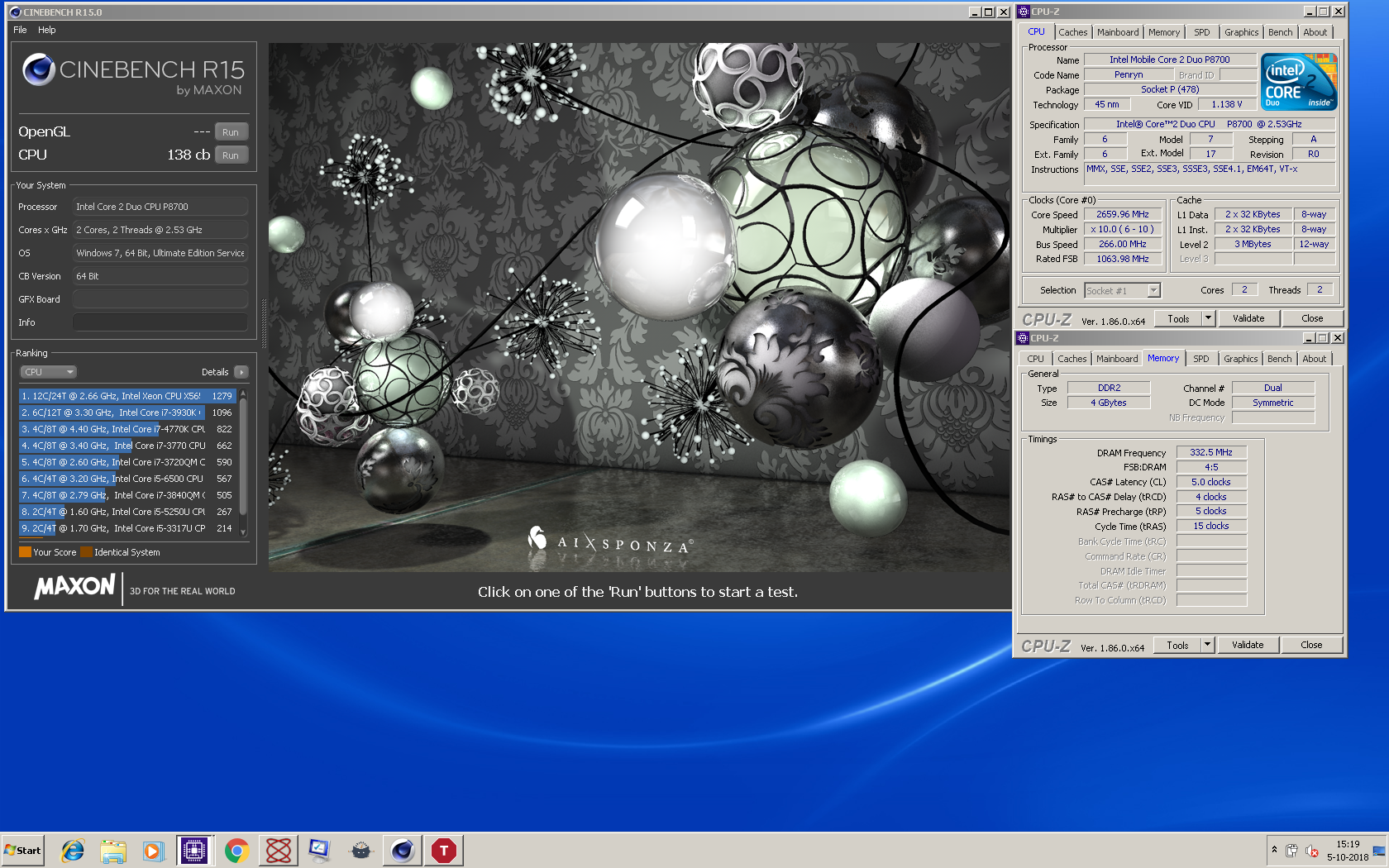This screenshot has height=868, width=1389.
Task: Open SPD tab in lower CPU-Z window
Action: click(1201, 359)
